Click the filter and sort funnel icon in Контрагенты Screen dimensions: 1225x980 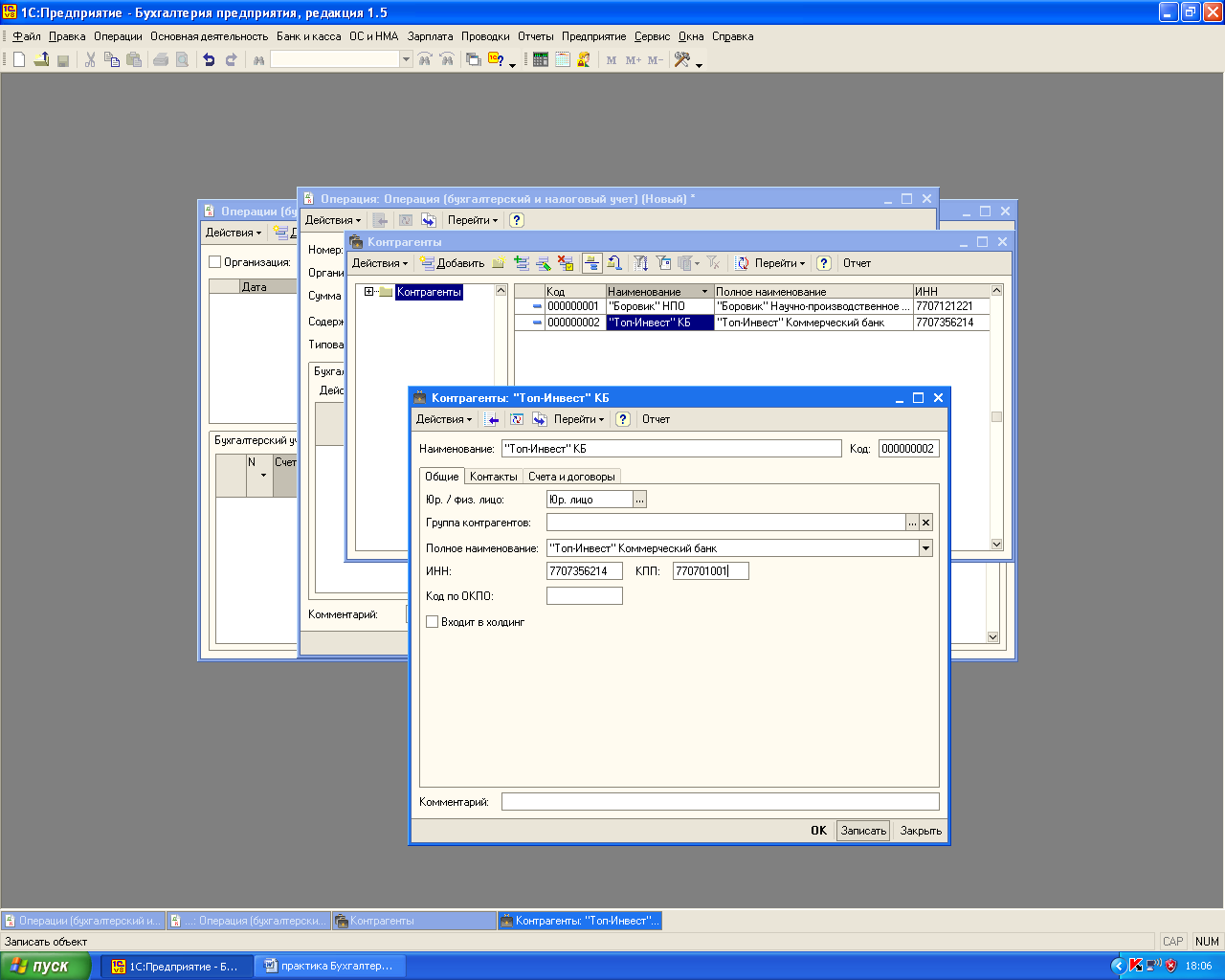[x=642, y=263]
